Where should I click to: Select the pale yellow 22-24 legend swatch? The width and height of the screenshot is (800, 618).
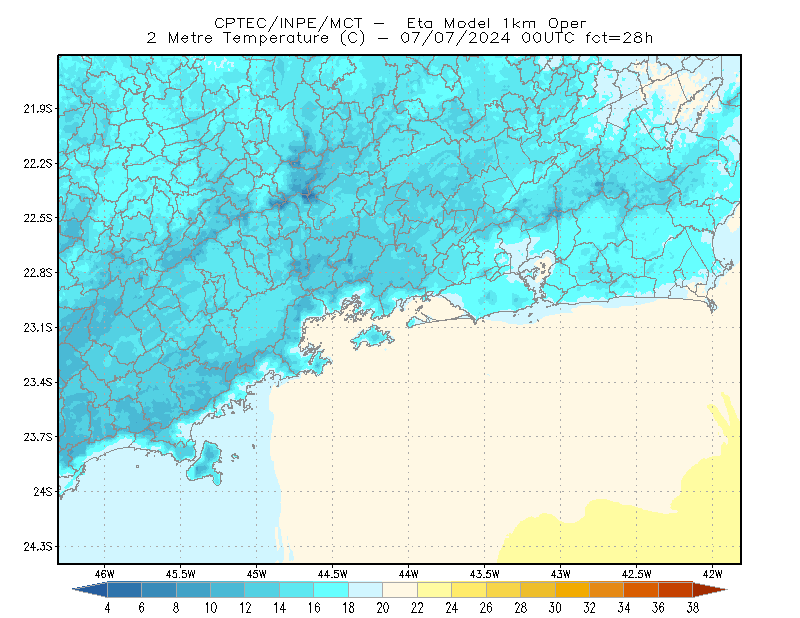[x=434, y=590]
